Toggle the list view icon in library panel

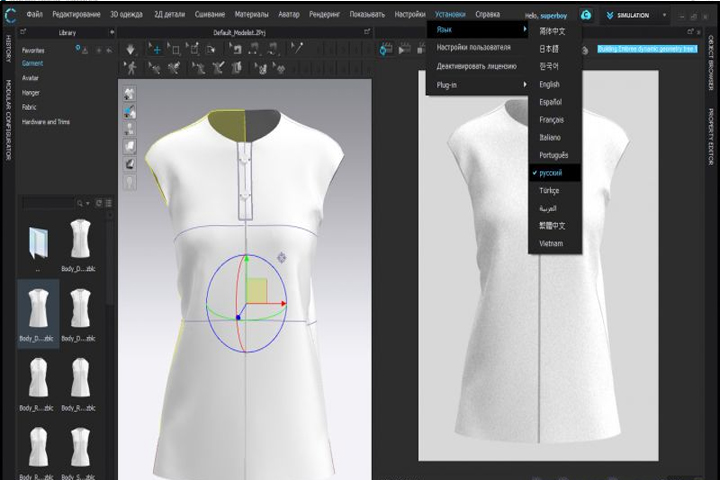[108, 203]
